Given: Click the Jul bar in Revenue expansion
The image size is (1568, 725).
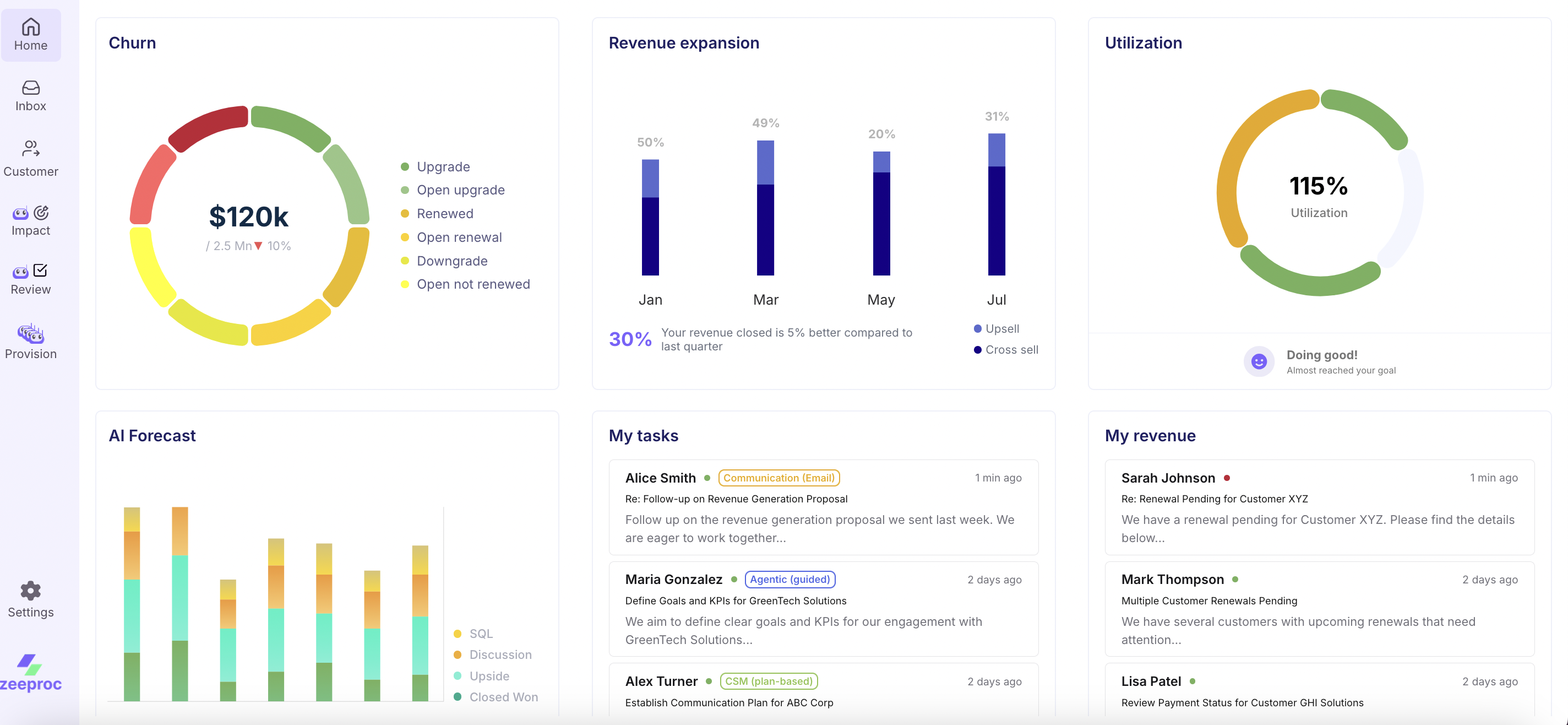Looking at the screenshot, I should click(x=996, y=204).
